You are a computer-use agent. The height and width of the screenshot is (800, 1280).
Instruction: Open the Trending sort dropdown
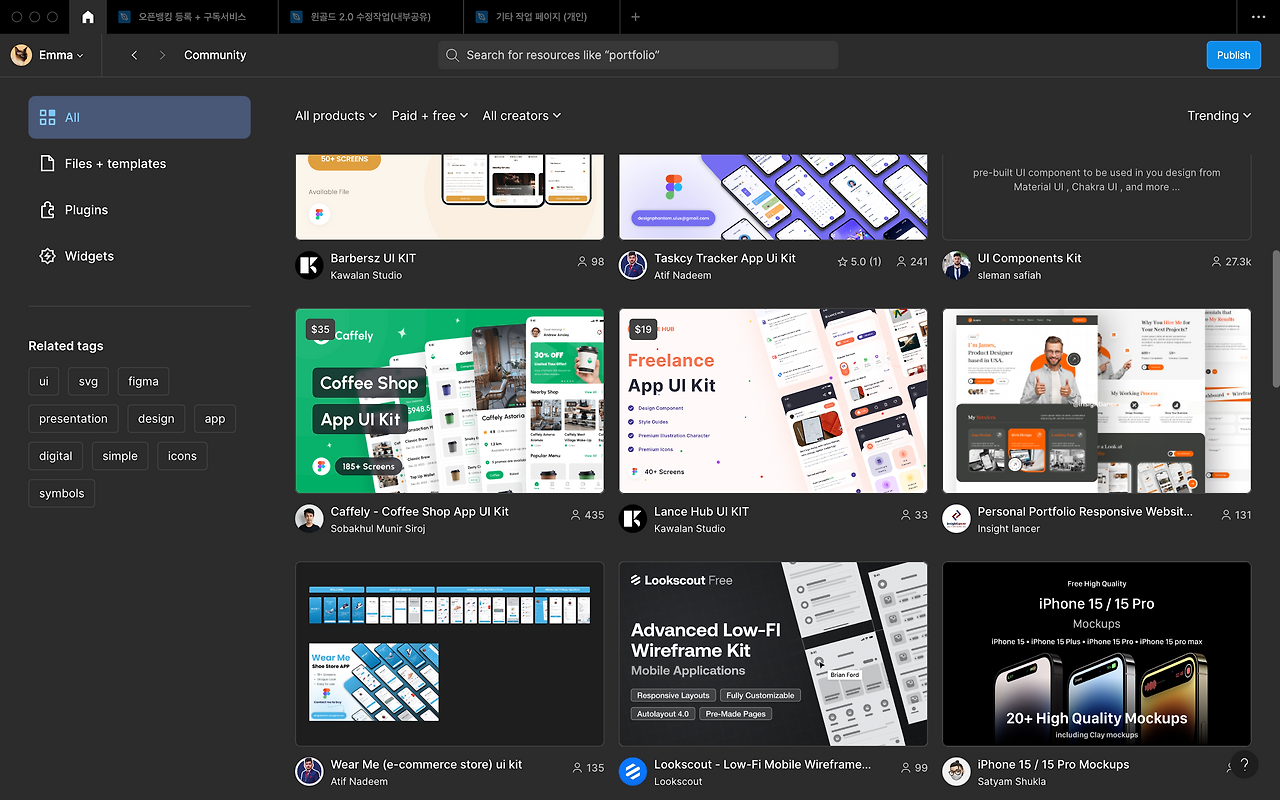1219,116
